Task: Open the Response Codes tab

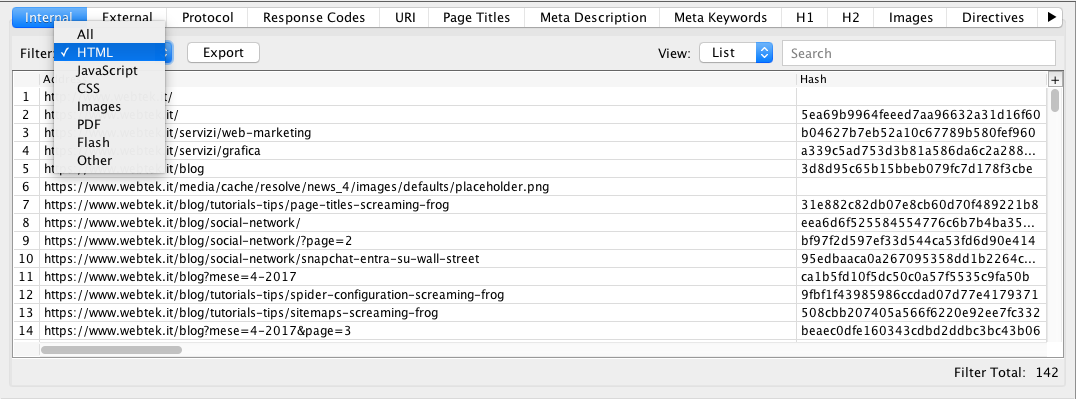Action: click(x=314, y=18)
